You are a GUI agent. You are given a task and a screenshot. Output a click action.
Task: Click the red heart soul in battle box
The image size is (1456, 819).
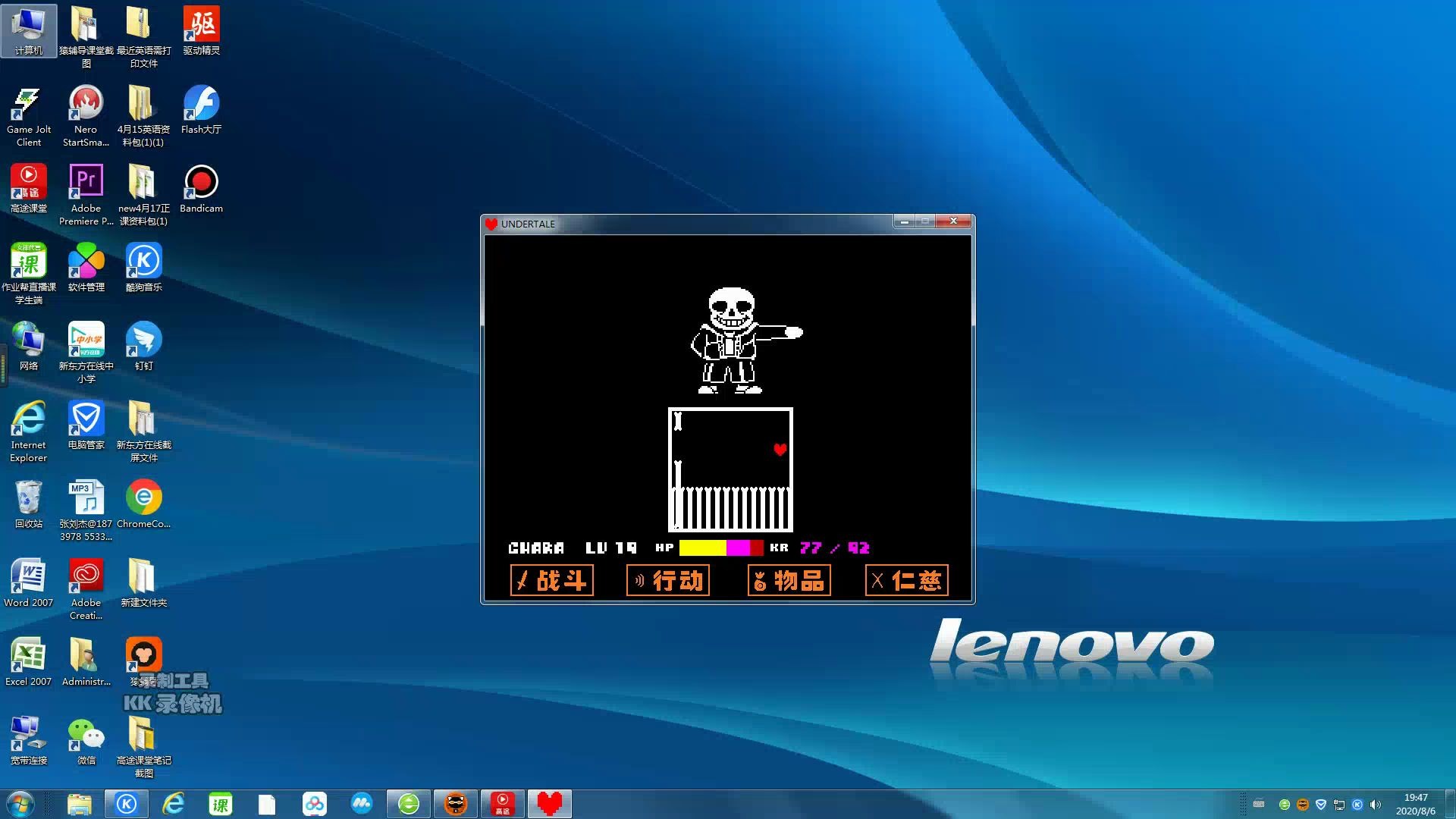coord(780,450)
